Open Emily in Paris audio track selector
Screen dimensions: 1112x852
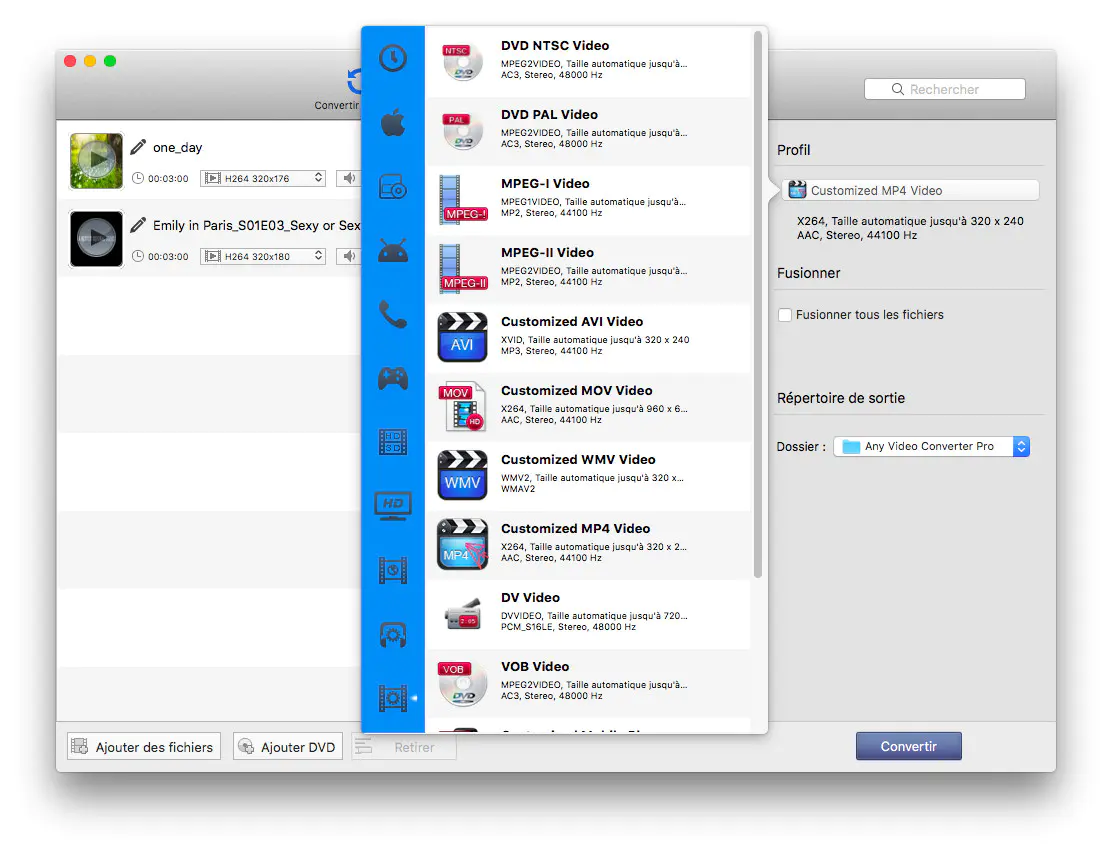(349, 256)
